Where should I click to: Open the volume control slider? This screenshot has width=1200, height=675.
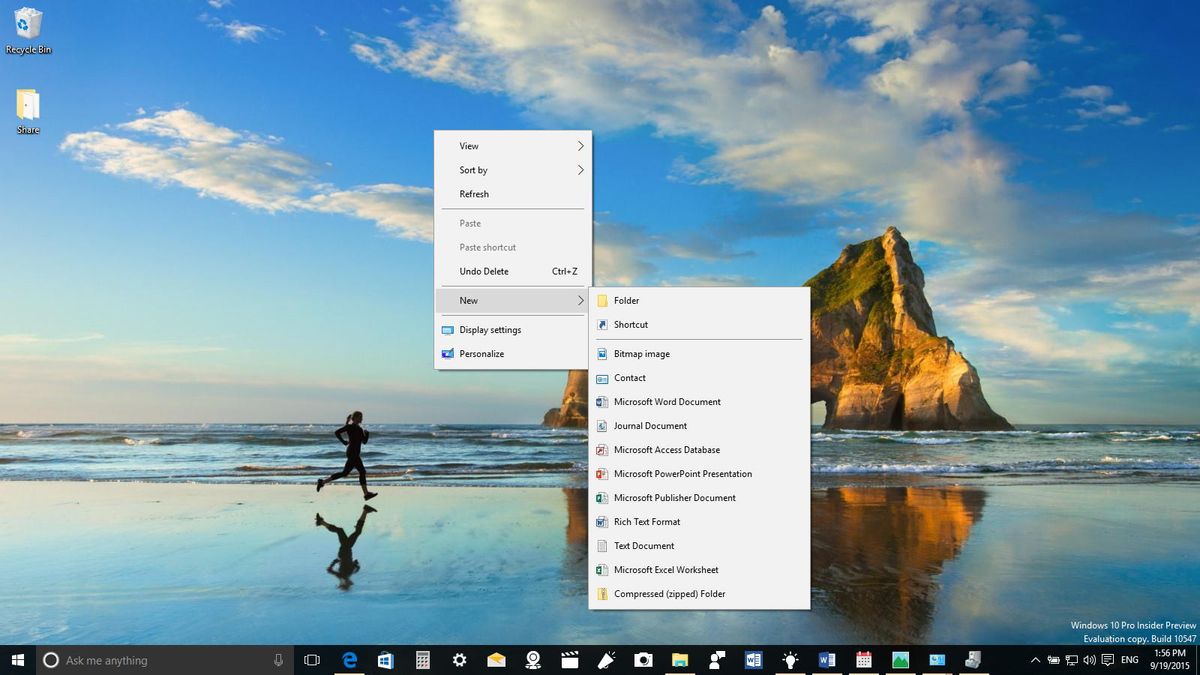pyautogui.click(x=1090, y=660)
